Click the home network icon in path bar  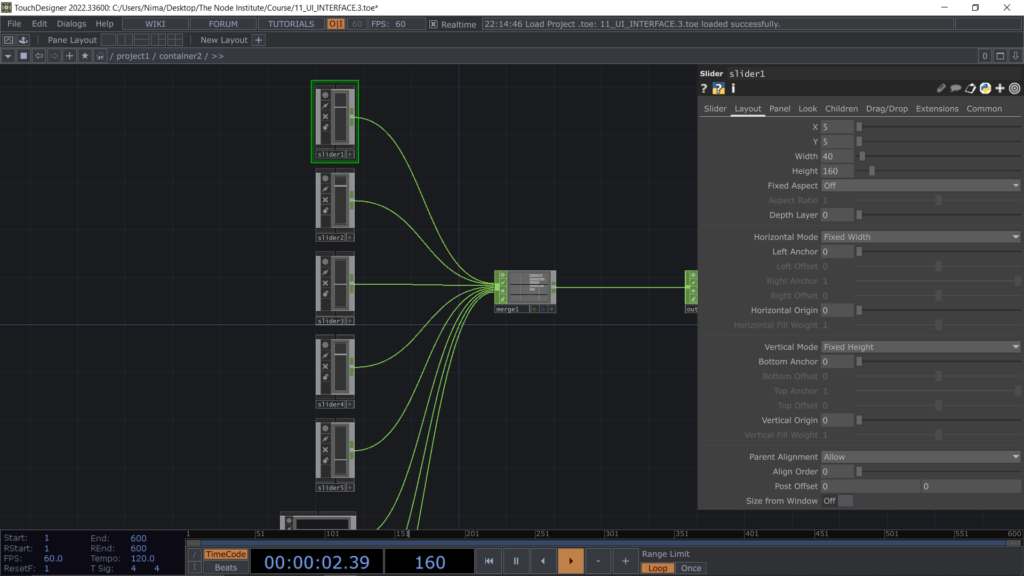pos(100,56)
